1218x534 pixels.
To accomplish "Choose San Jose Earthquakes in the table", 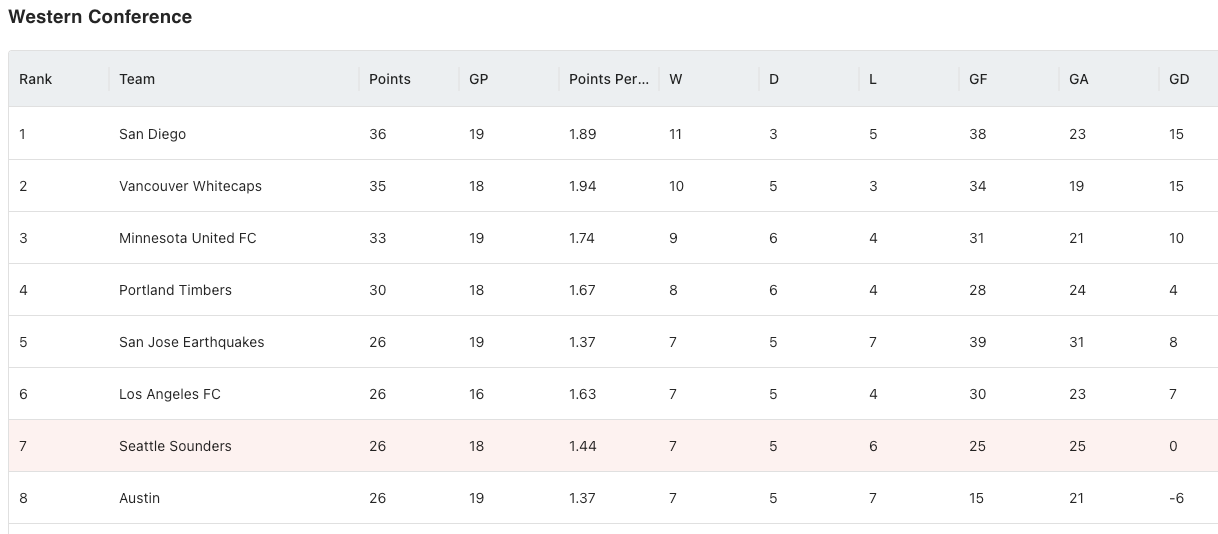I will tap(613, 342).
